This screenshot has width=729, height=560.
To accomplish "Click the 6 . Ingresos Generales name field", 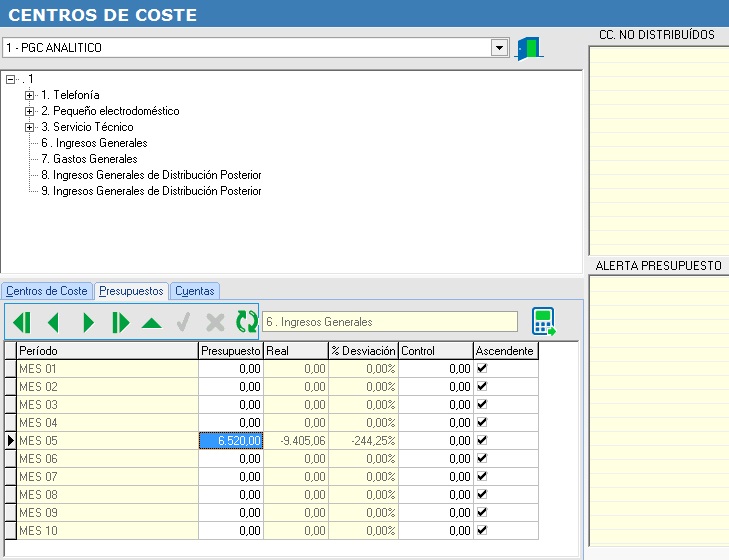I will coord(390,322).
